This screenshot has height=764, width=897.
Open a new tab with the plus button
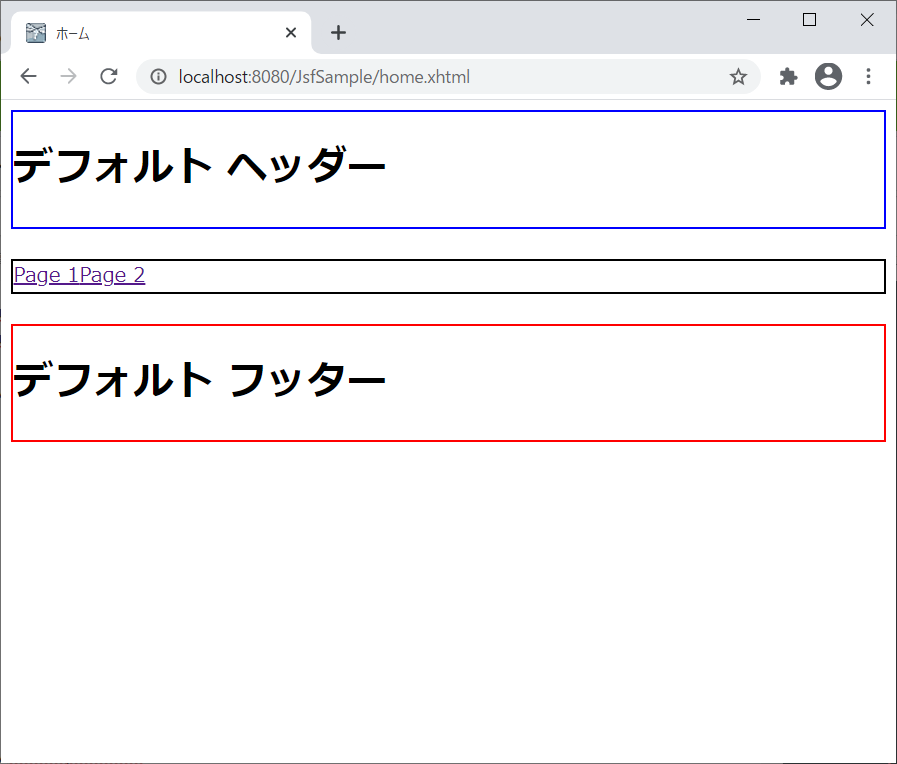[338, 32]
